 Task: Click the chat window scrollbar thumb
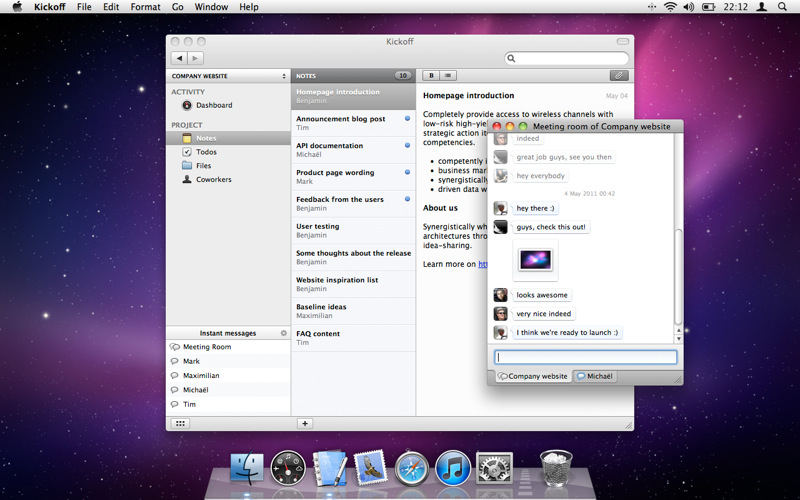tap(678, 277)
